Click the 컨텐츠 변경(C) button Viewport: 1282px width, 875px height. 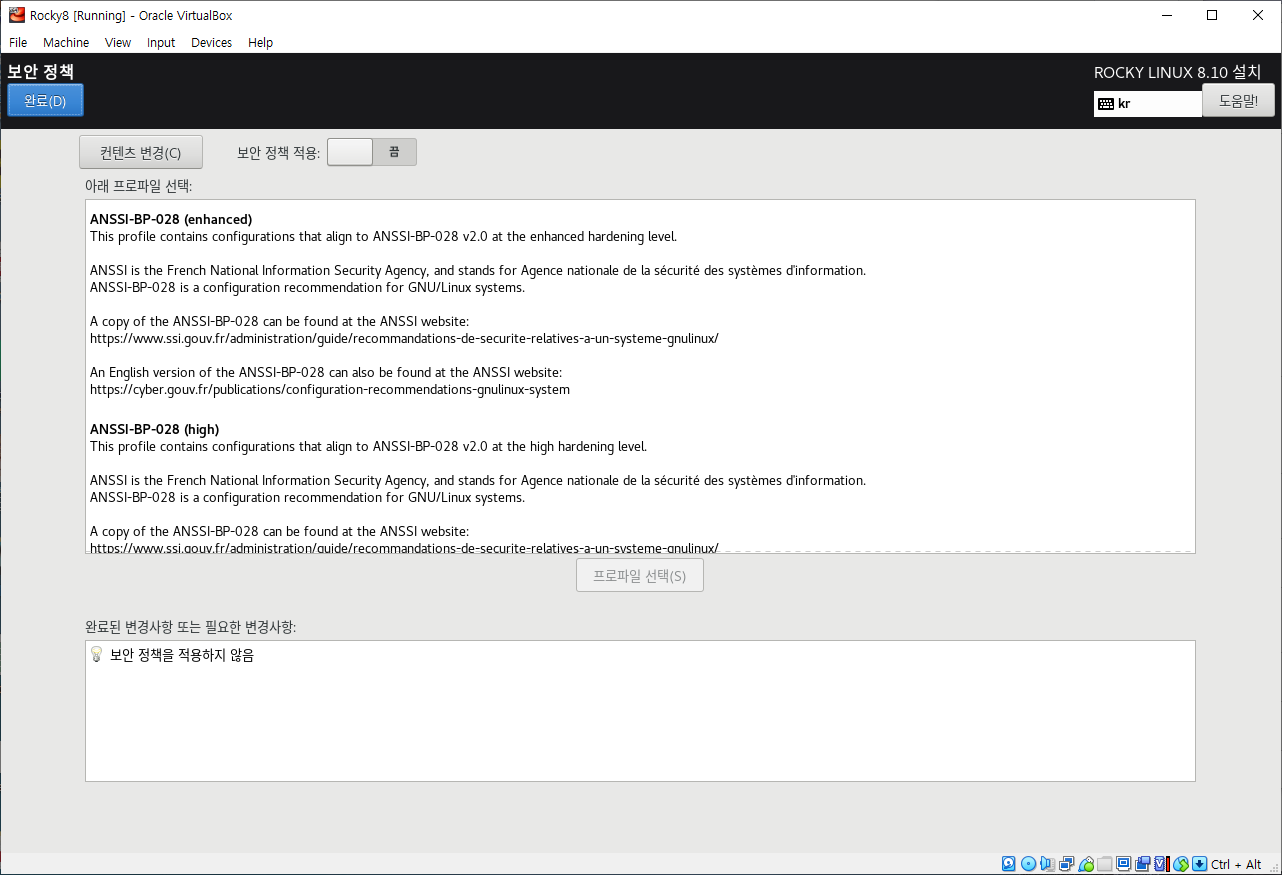pos(141,152)
